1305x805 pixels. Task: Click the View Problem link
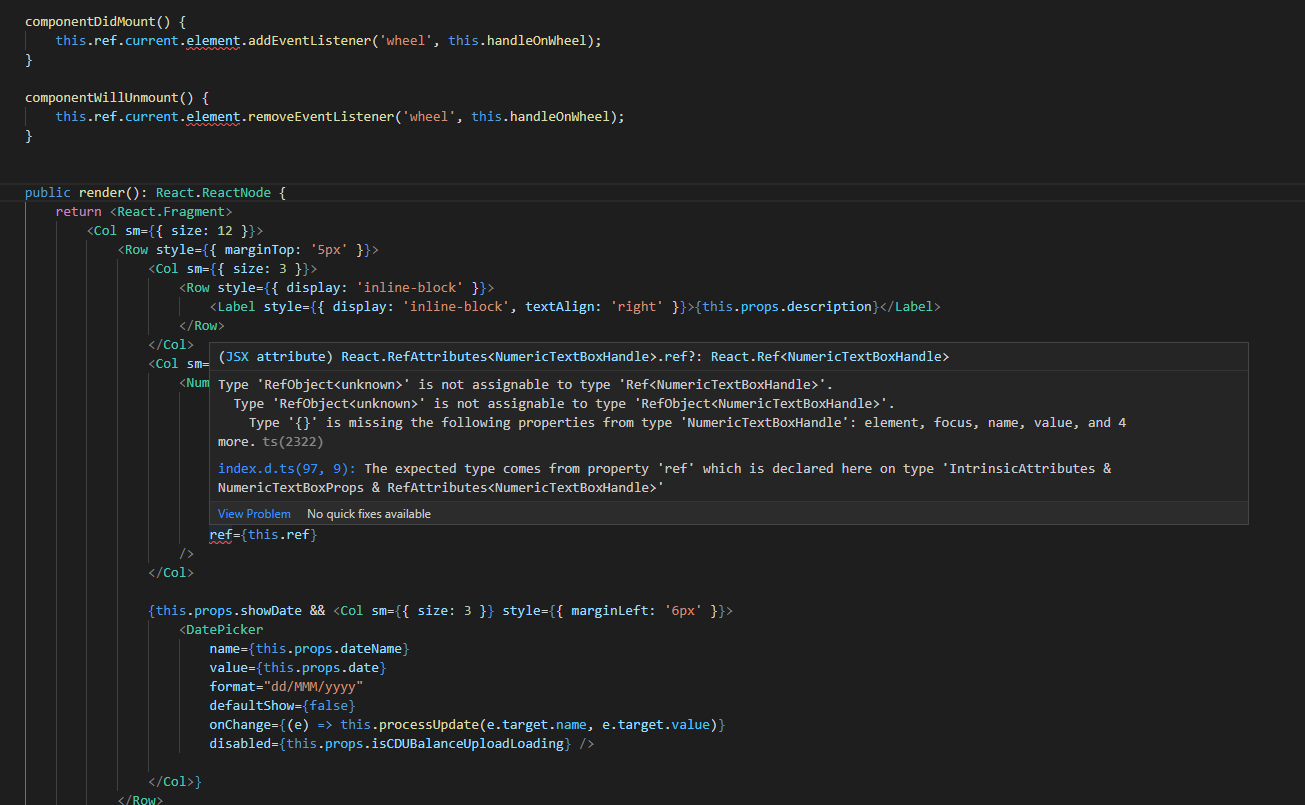click(254, 514)
